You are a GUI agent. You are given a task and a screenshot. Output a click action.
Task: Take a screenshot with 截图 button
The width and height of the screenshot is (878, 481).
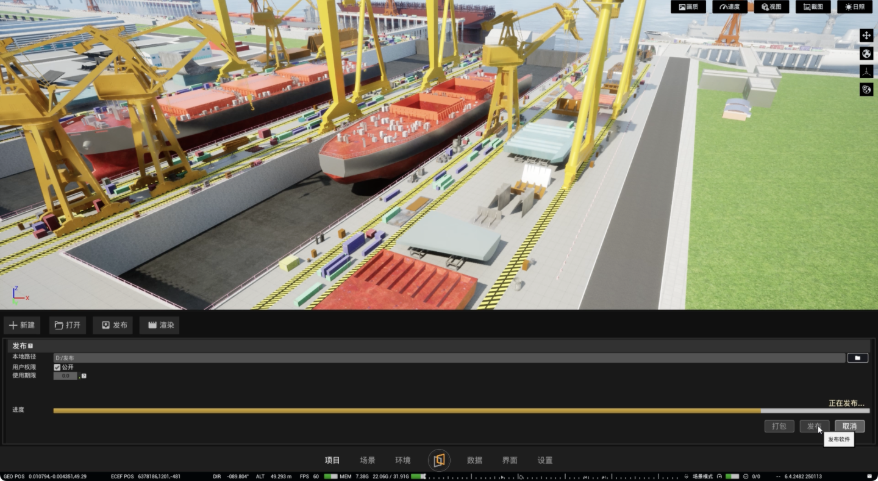(813, 7)
